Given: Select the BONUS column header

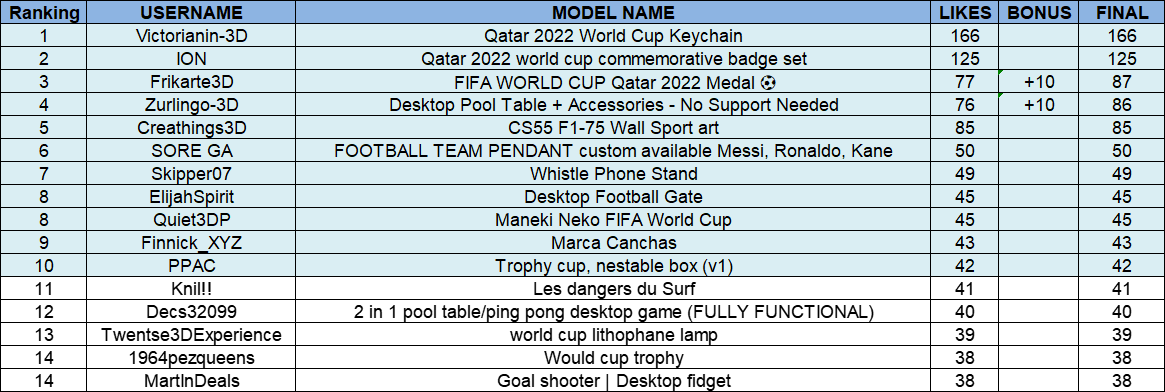Looking at the screenshot, I should pyautogui.click(x=1039, y=13).
